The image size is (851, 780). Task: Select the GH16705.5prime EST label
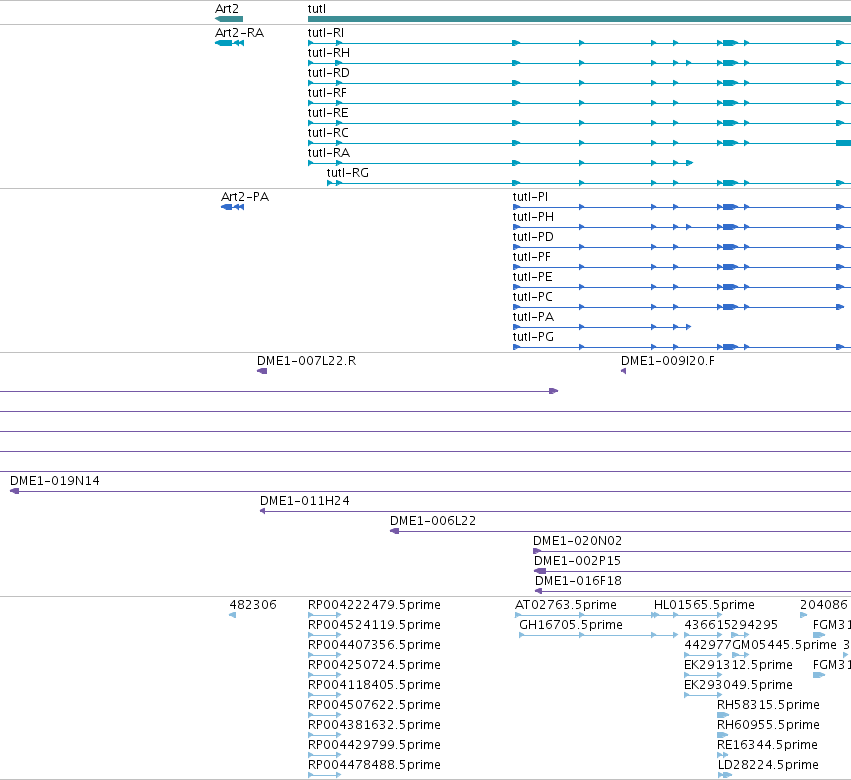571,625
